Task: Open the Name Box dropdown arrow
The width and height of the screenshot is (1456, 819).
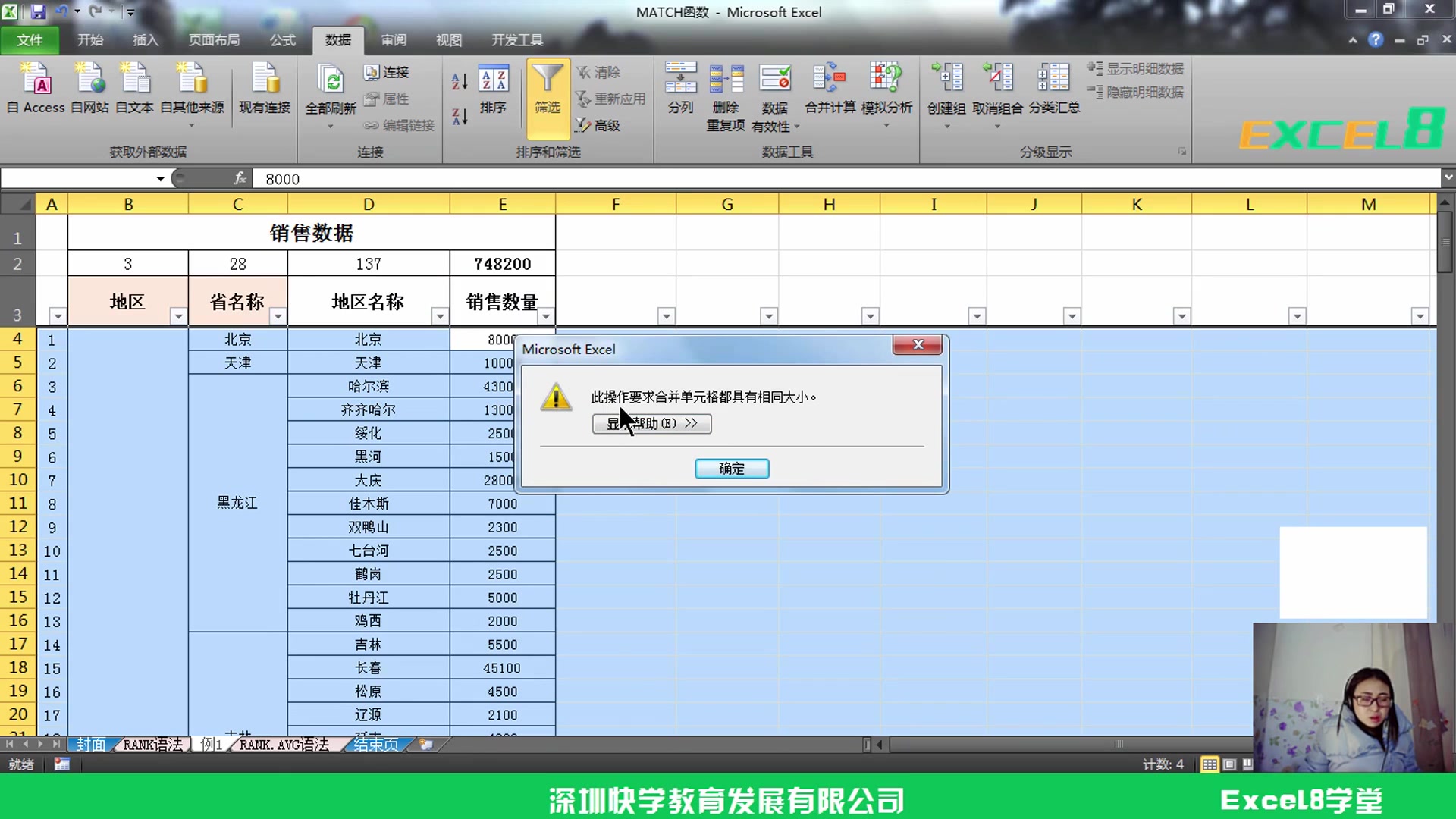Action: (159, 179)
